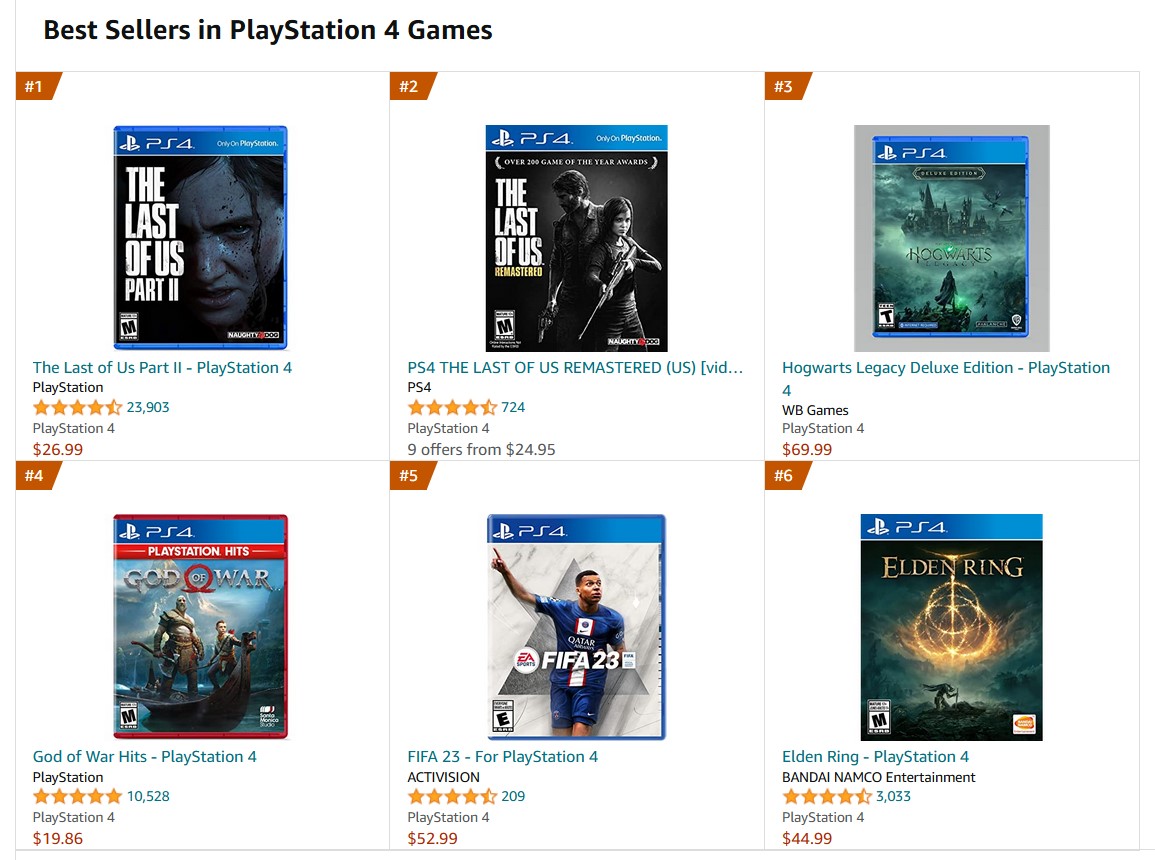Open Hogwarts Legacy Deluxe Edition cover image
Image resolution: width=1155 pixels, height=860 pixels.
tap(951, 237)
